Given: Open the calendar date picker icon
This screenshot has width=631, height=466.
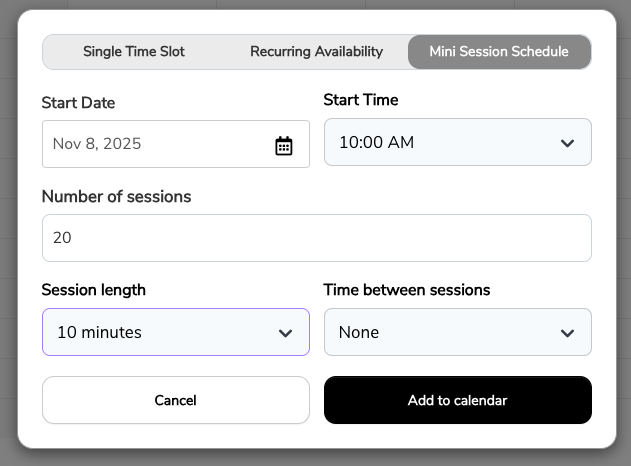Looking at the screenshot, I should coord(284,145).
